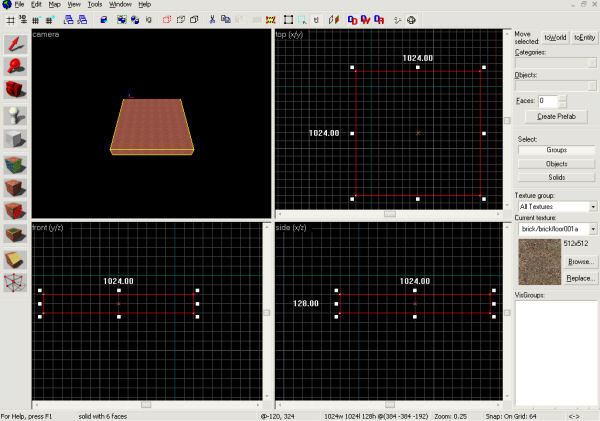This screenshot has height=421, width=600.
Task: Click Save Window State icon
Action: [82, 20]
